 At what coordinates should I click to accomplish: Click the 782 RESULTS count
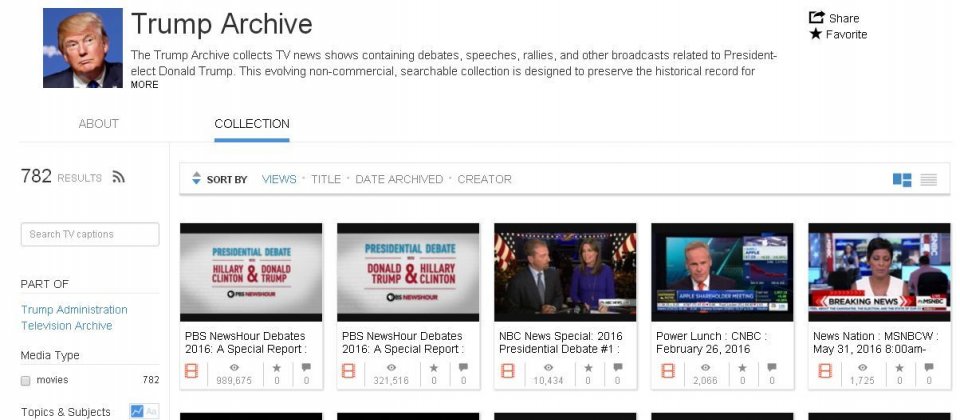(61, 176)
